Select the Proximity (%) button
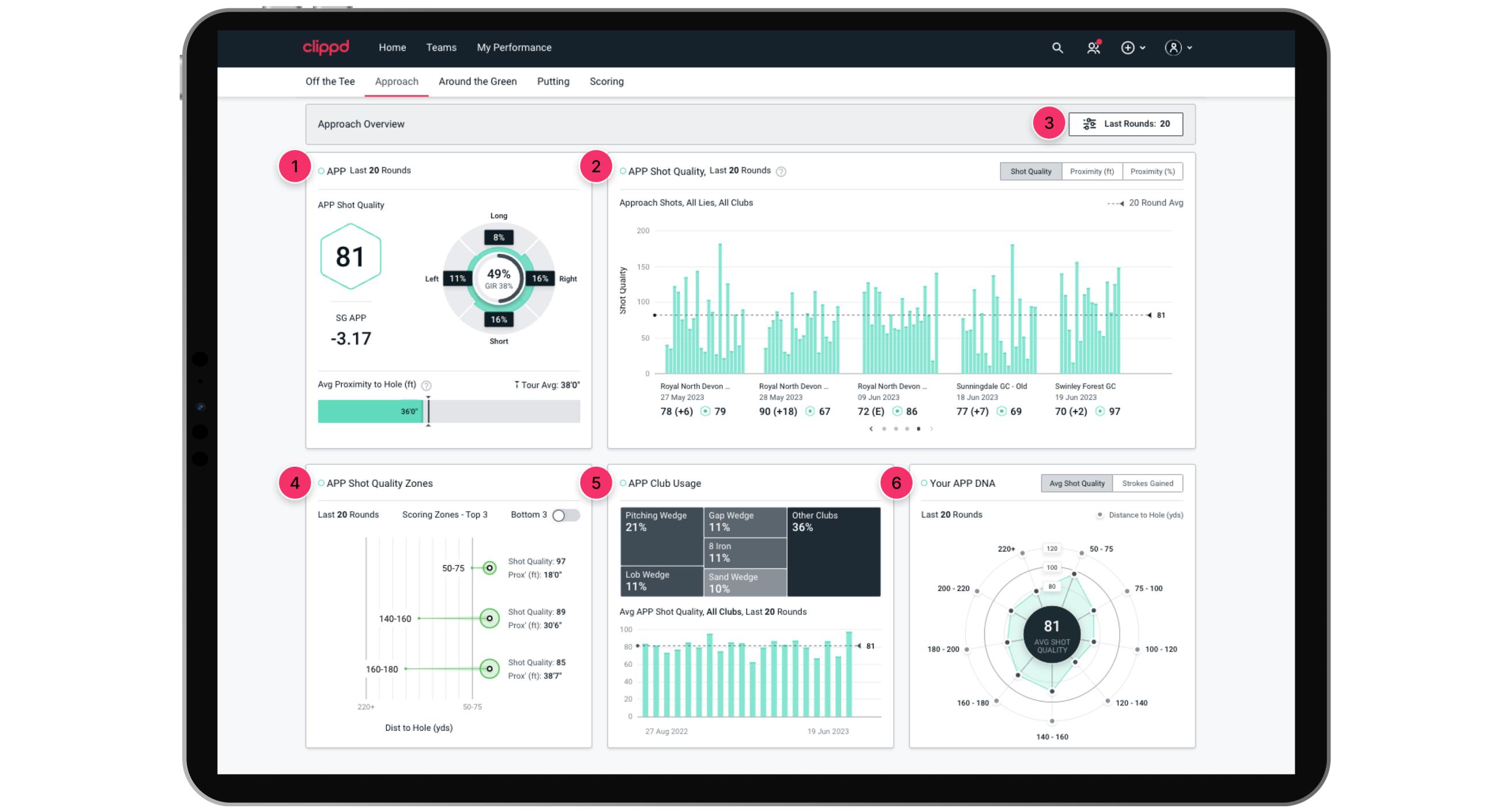This screenshot has height=812, width=1510. pos(1152,171)
